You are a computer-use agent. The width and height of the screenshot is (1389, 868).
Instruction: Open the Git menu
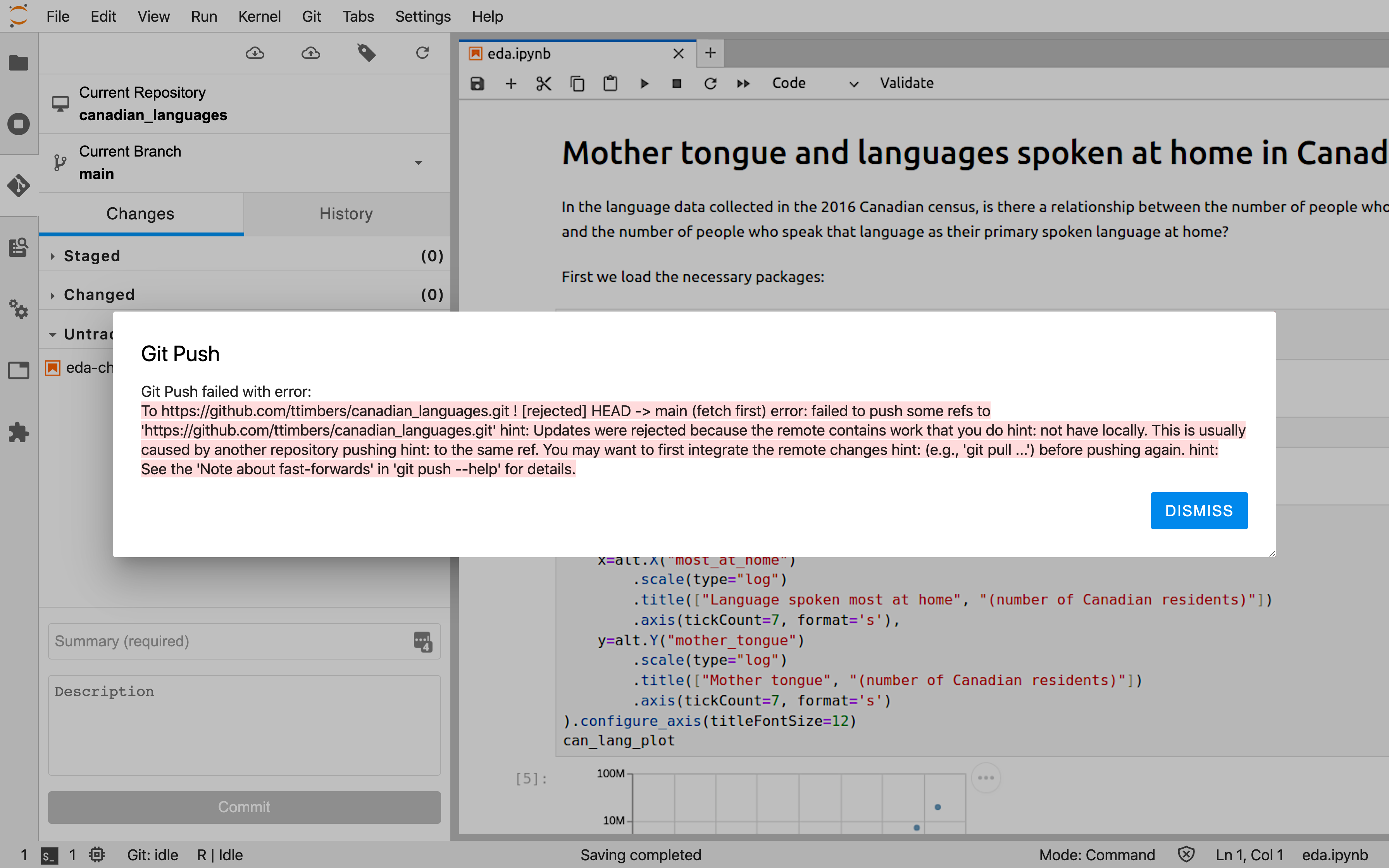tap(312, 16)
